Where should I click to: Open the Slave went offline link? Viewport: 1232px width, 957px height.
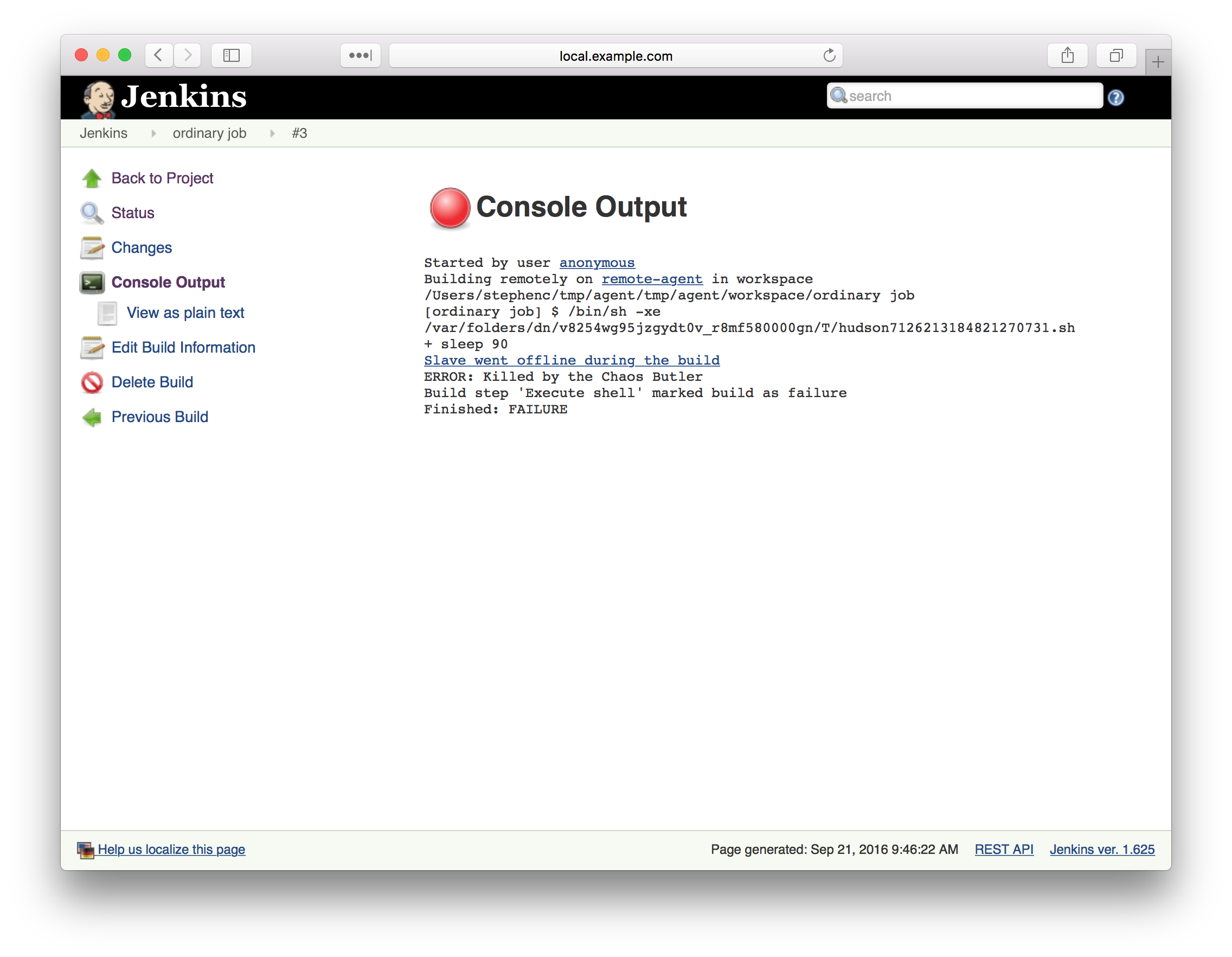(x=572, y=360)
